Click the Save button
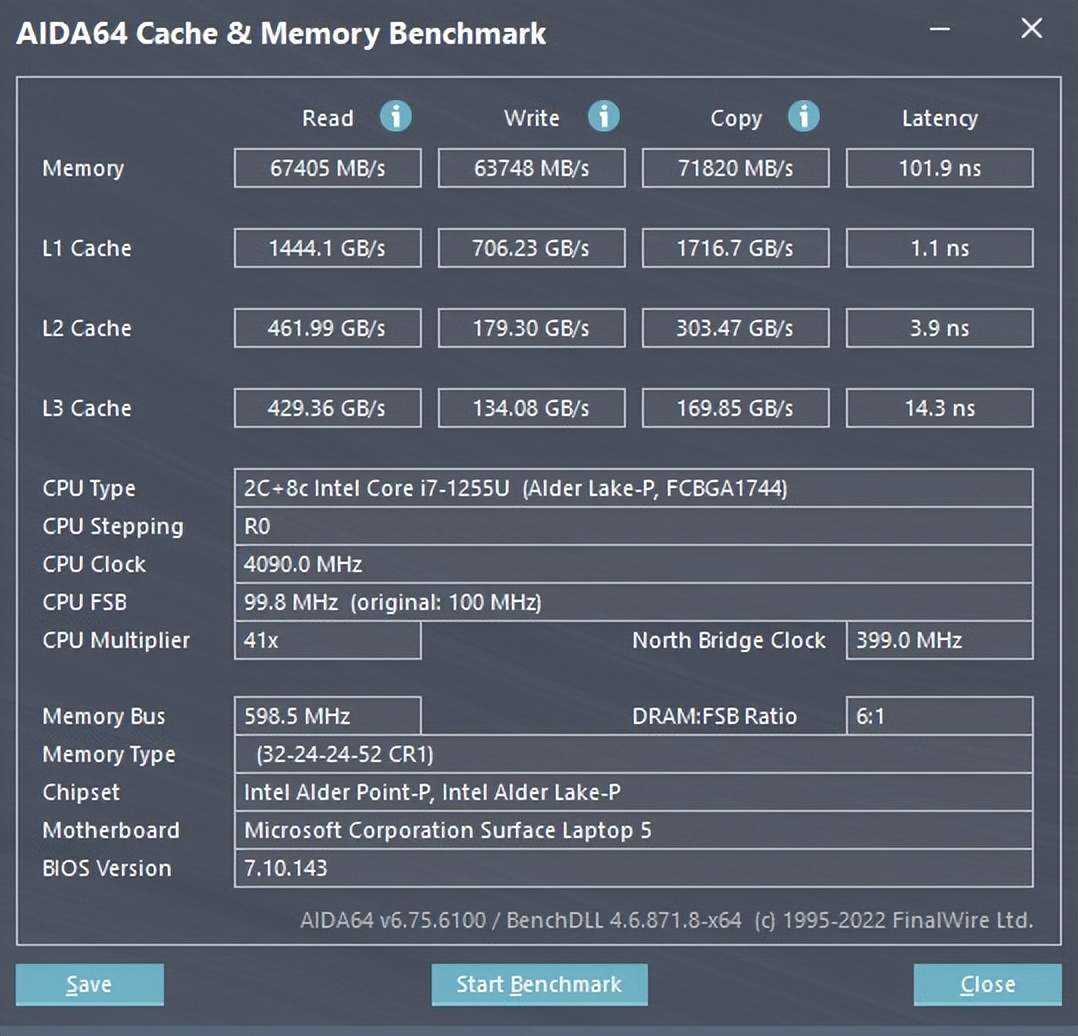The image size is (1078, 1036). (x=89, y=984)
